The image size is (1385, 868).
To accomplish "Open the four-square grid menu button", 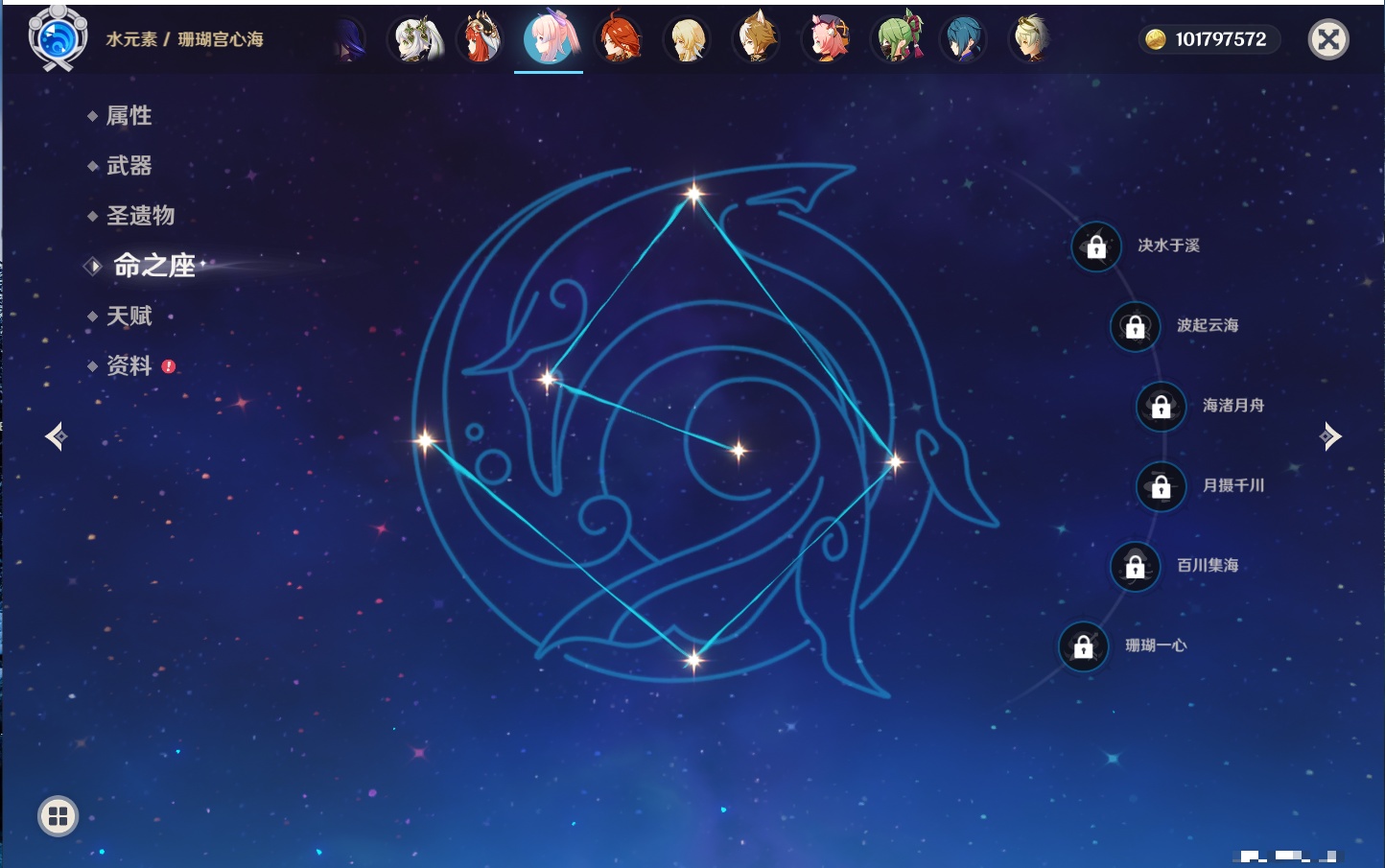I will (58, 816).
